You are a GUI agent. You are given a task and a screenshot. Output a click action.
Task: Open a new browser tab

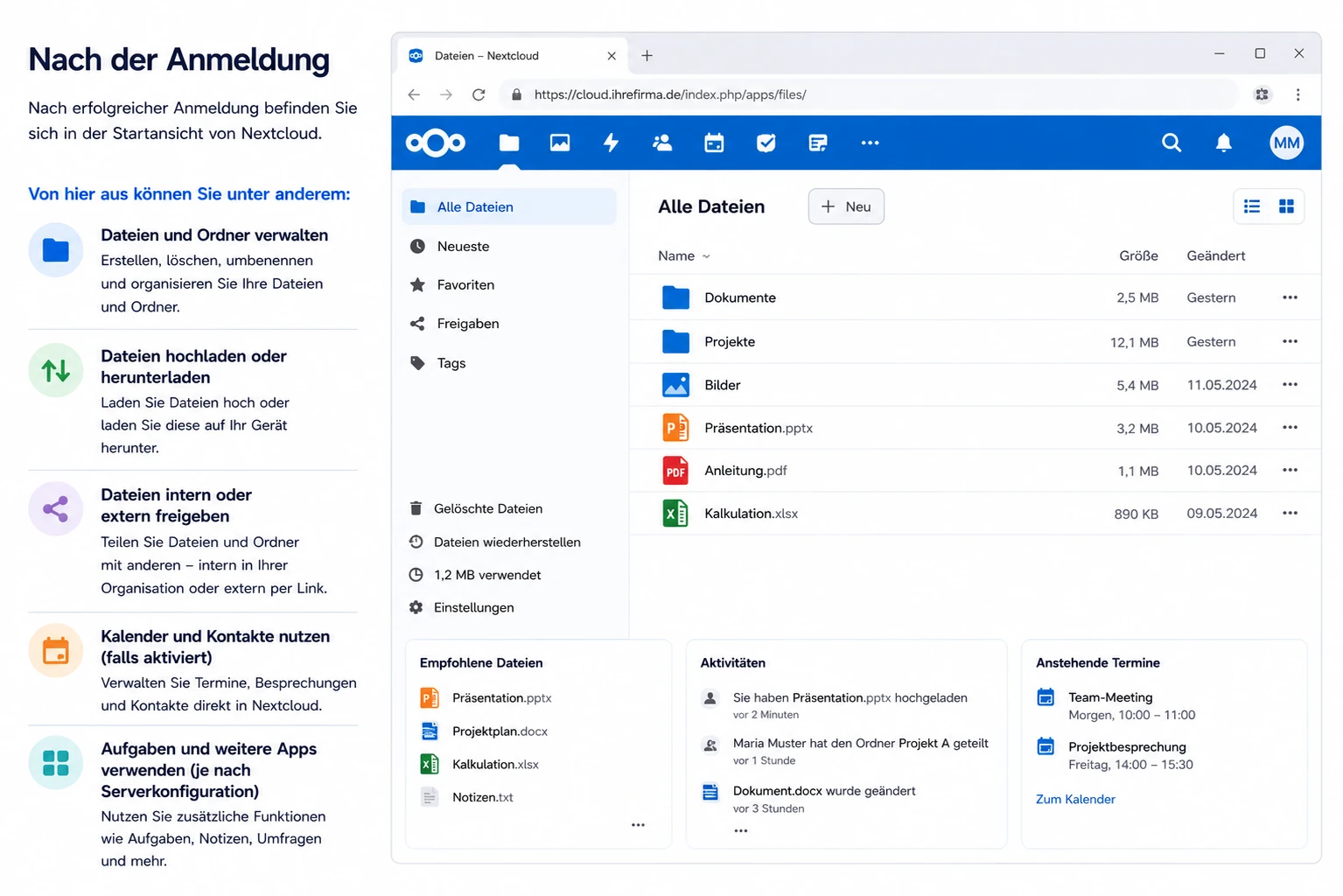647,55
